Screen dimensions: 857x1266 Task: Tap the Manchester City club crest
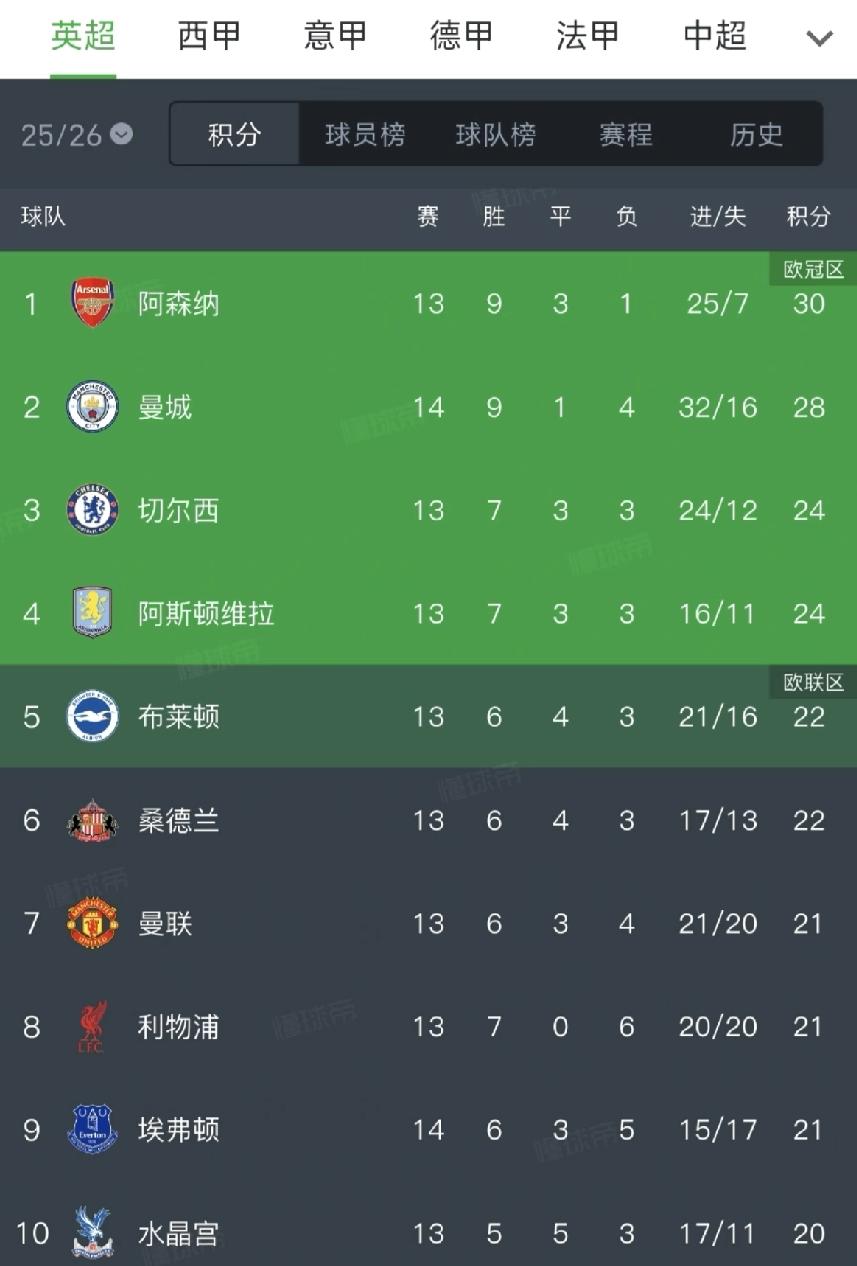click(x=92, y=407)
